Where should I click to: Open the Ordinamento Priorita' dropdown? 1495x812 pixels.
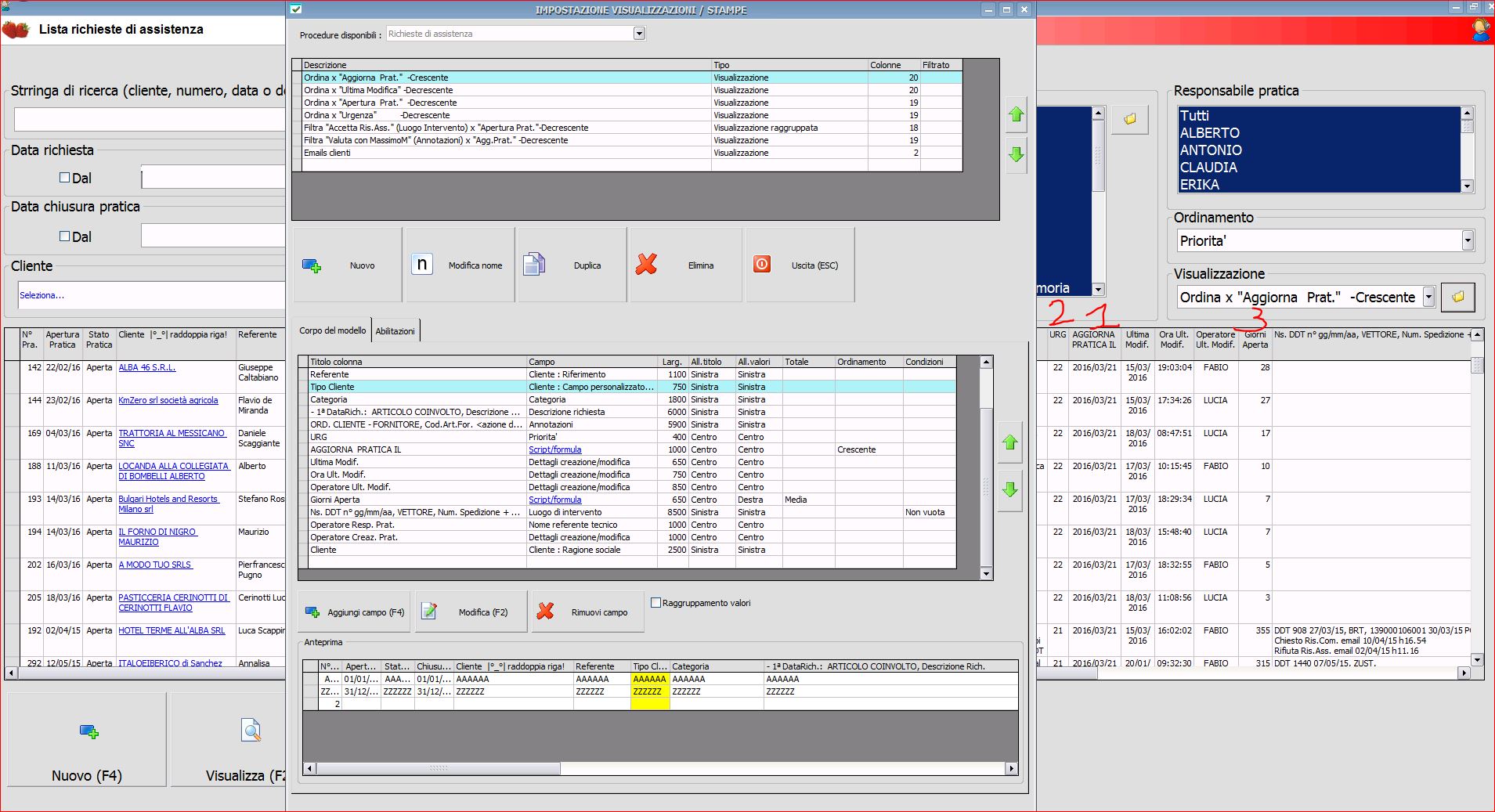1468,241
